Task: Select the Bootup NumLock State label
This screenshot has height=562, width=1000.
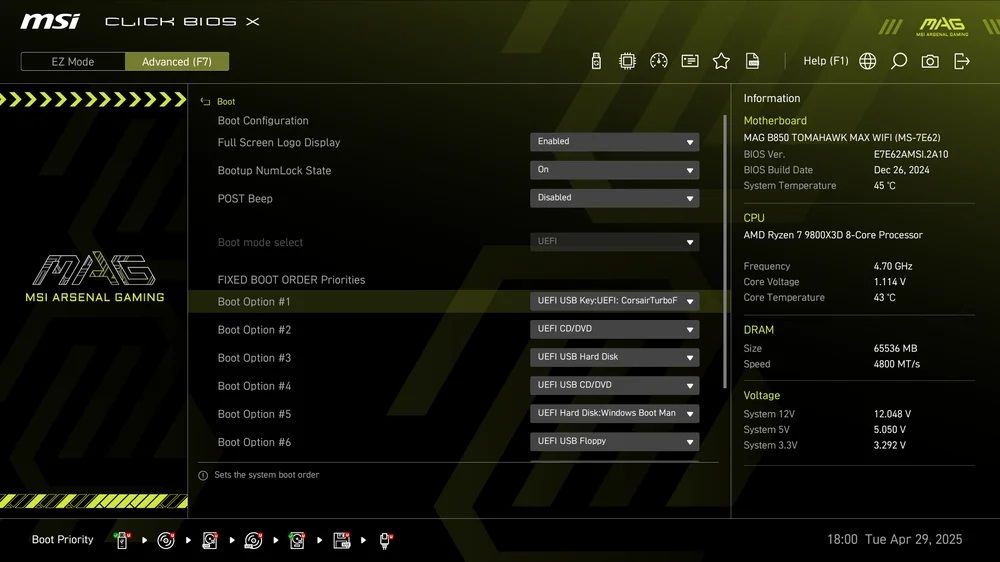Action: [274, 170]
